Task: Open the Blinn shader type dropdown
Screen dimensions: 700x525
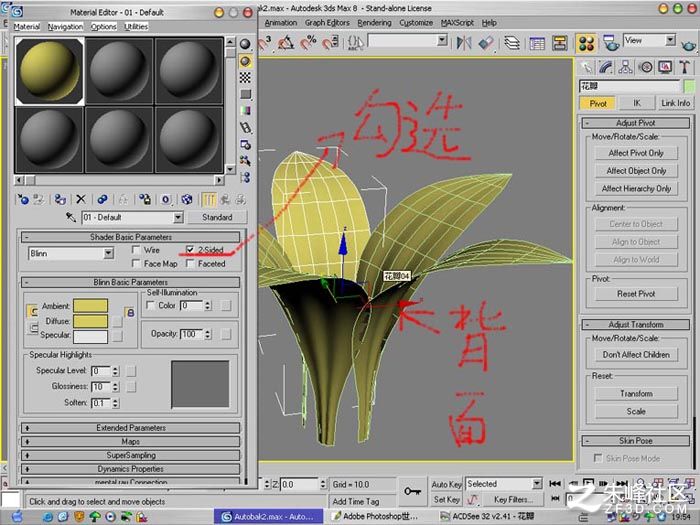Action: point(71,254)
